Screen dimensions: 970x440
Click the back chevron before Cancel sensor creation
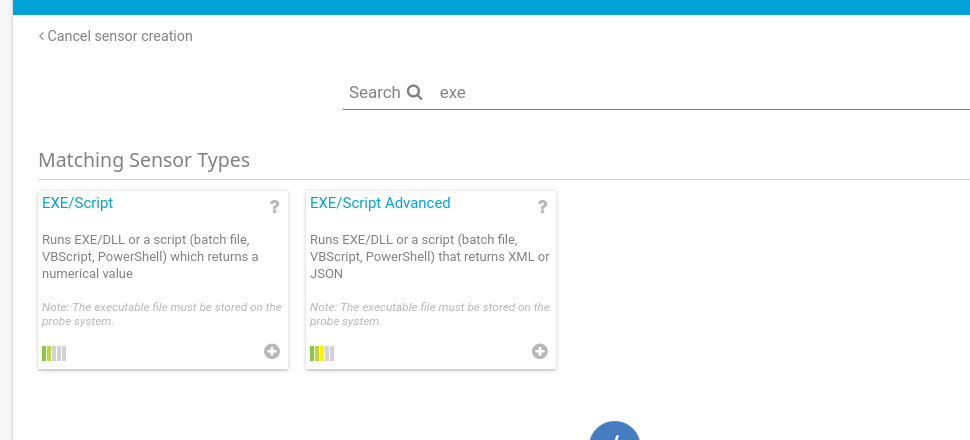[x=41, y=37]
